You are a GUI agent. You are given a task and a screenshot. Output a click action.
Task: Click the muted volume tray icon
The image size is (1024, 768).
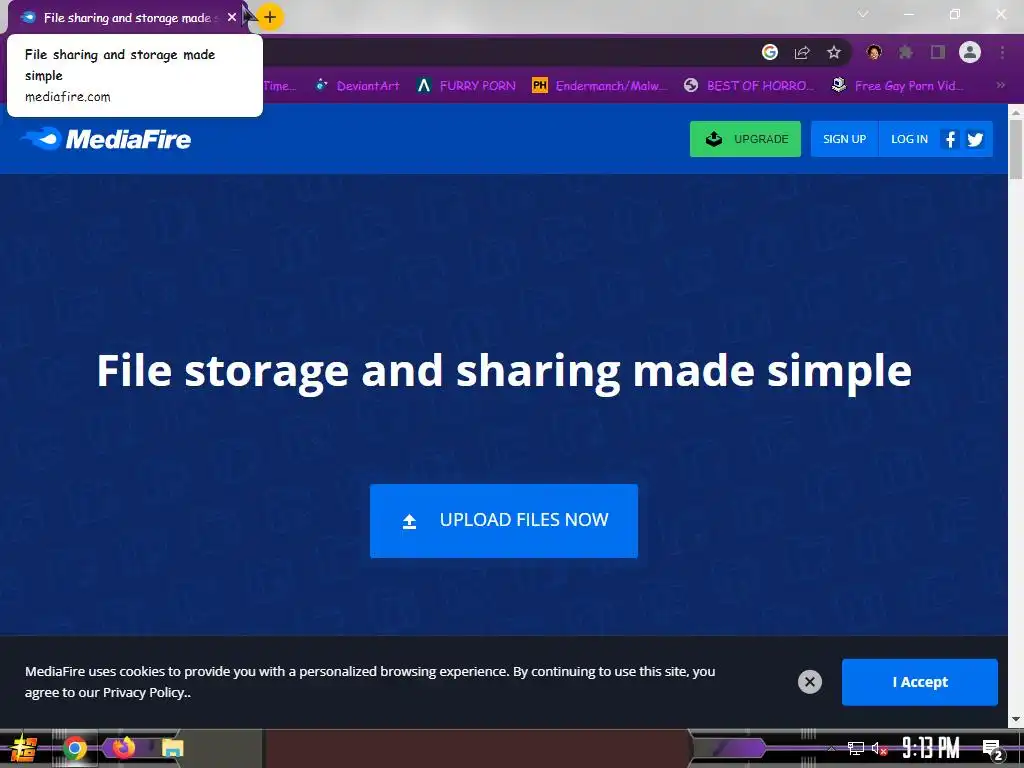(x=879, y=748)
